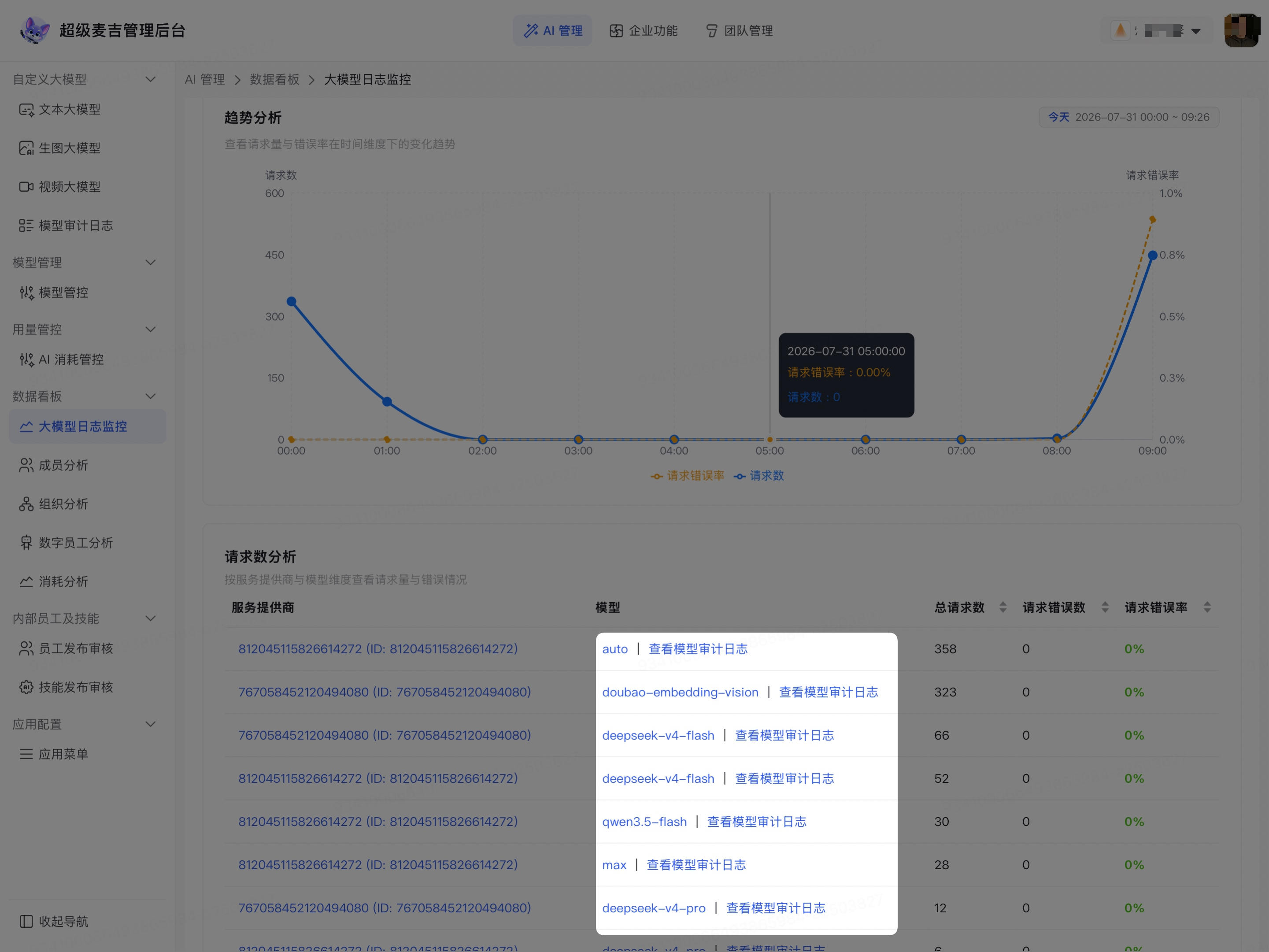Open 成员分析 sidebar item
Screen dimensions: 1269x952
click(87, 465)
